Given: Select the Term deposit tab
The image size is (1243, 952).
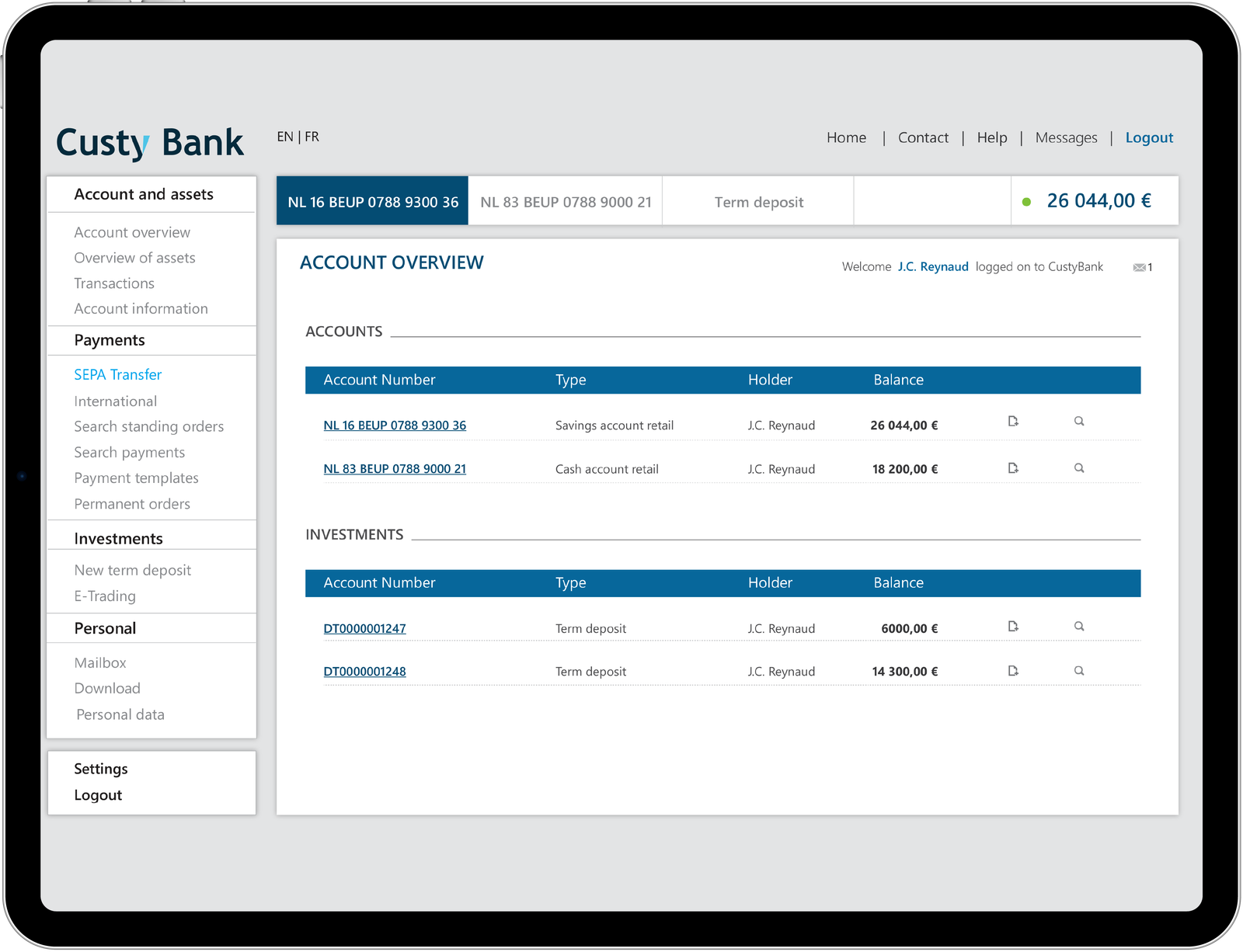Looking at the screenshot, I should [758, 202].
